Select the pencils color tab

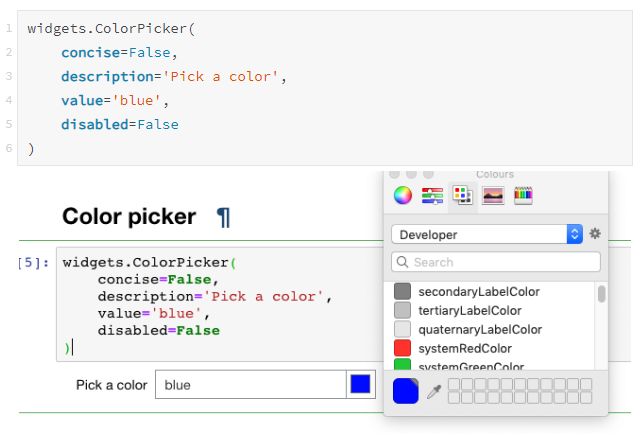coord(523,196)
